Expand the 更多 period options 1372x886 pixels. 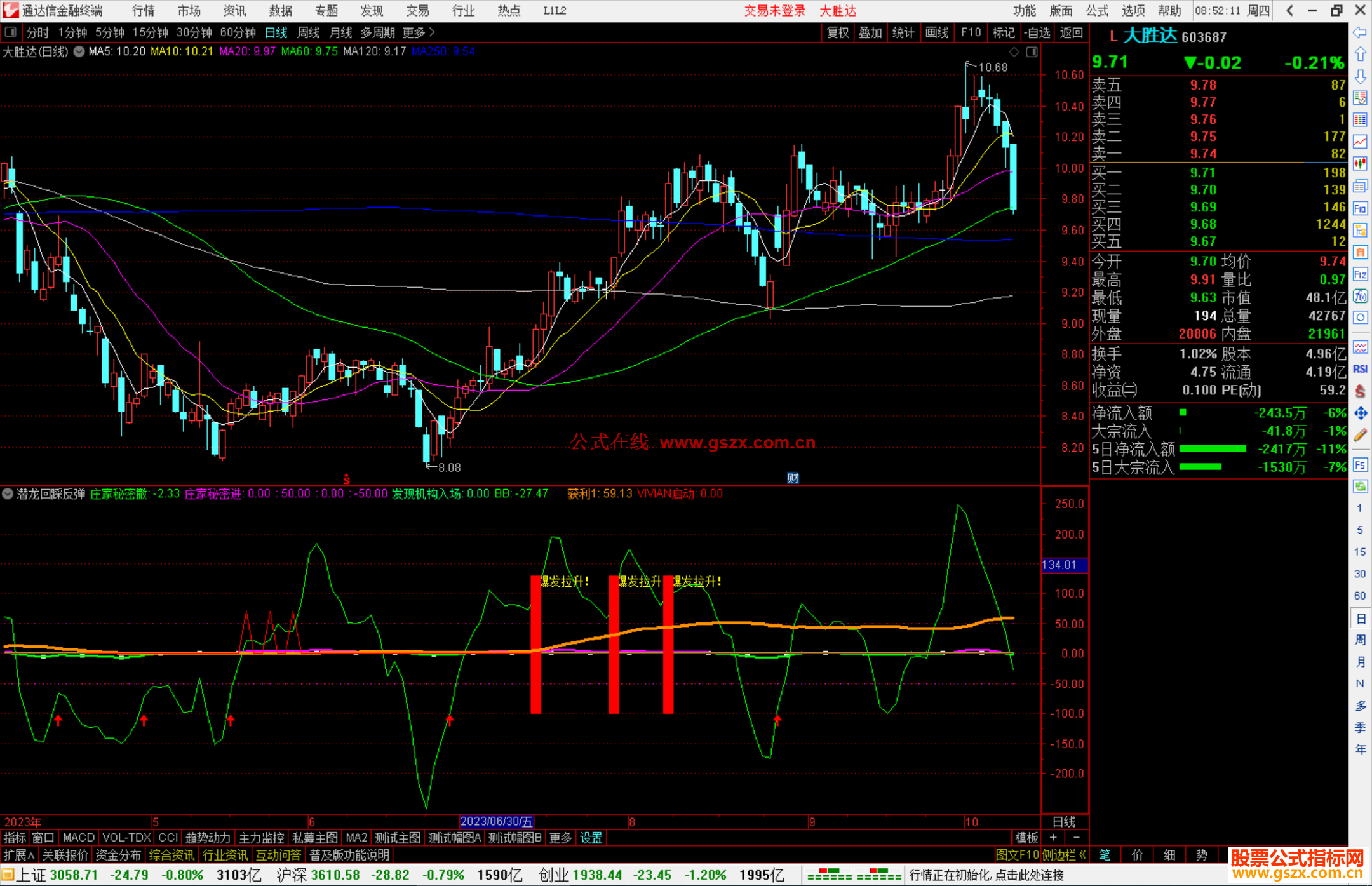pyautogui.click(x=418, y=32)
